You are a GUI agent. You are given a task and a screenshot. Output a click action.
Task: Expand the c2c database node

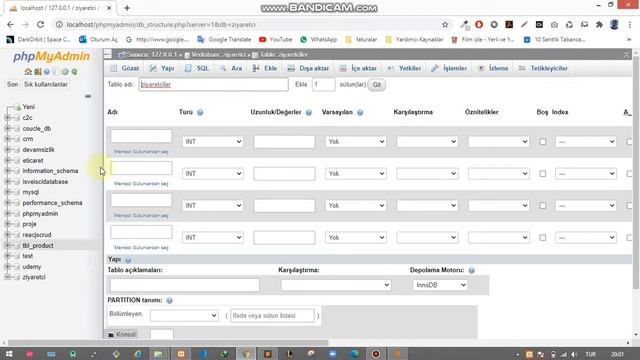point(7,118)
